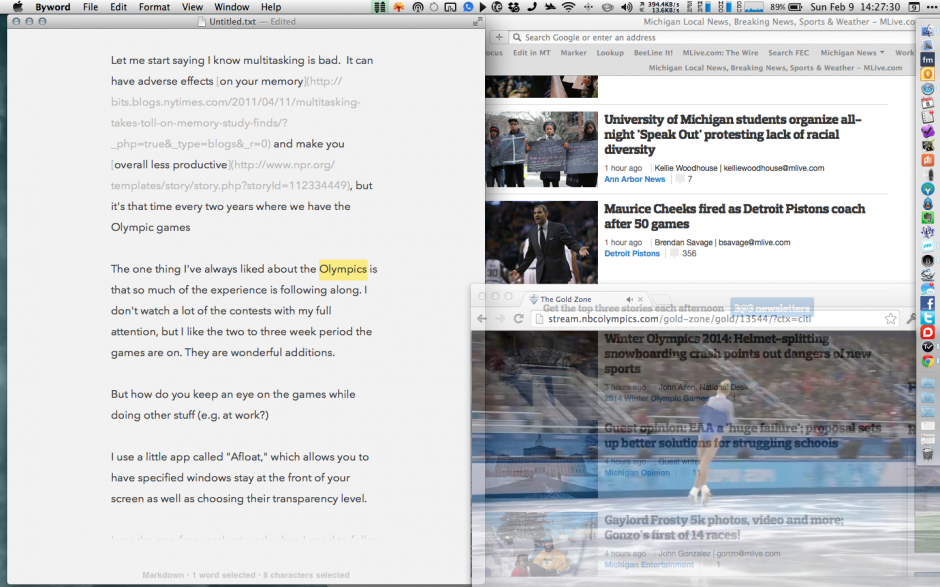The image size is (940, 587).
Task: Open the Reminders checklist icon in the Dock
Action: (928, 117)
